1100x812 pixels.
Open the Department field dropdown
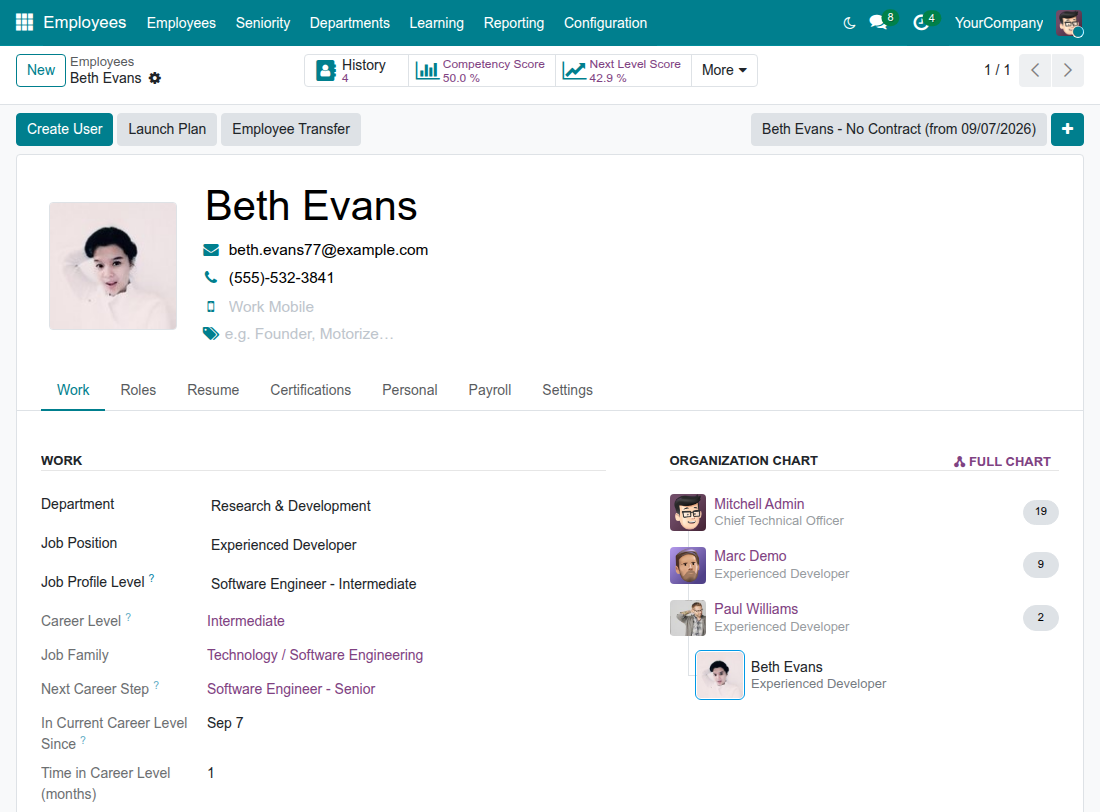(408, 506)
